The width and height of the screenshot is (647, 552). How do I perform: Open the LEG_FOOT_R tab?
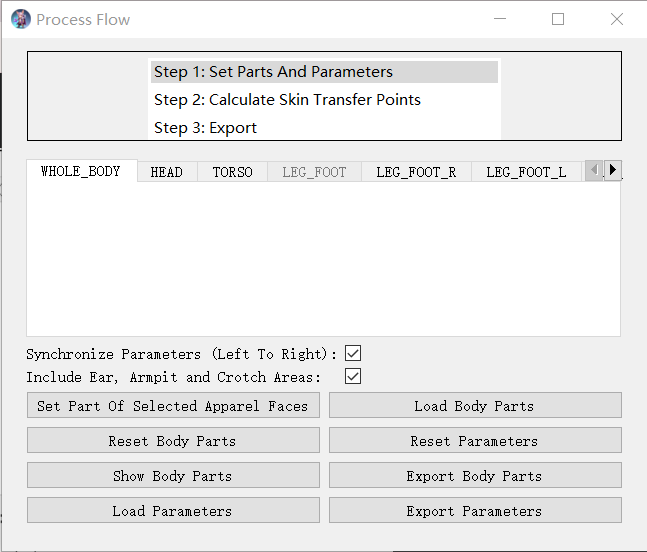(416, 172)
